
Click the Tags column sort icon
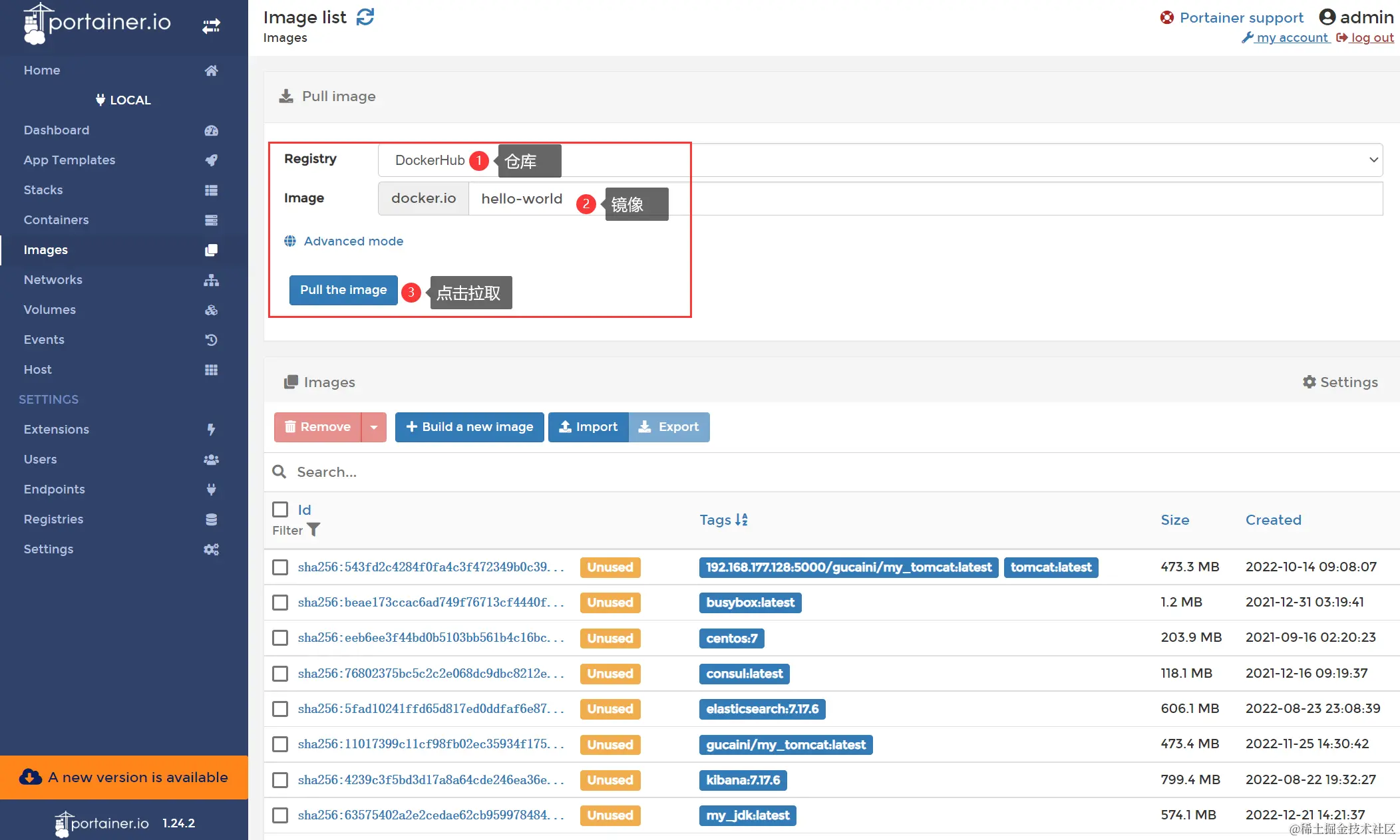click(x=741, y=519)
